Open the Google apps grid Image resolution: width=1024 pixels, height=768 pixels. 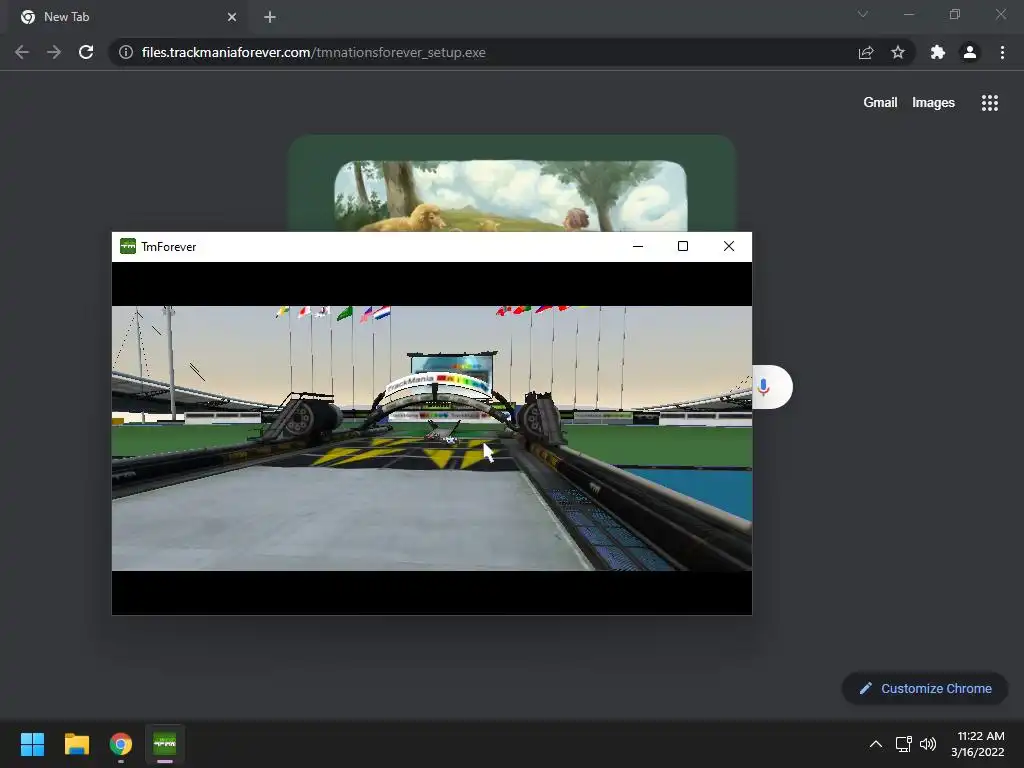pyautogui.click(x=989, y=103)
